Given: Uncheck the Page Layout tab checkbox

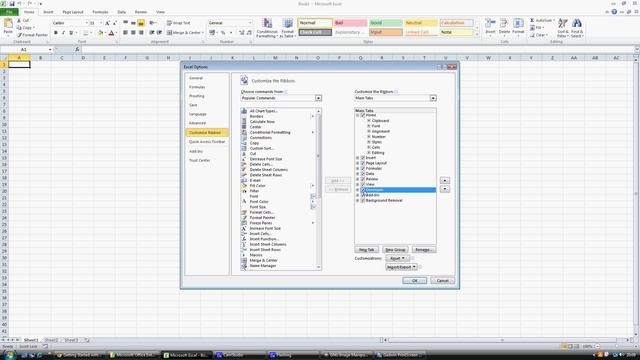Looking at the screenshot, I should pos(363,163).
